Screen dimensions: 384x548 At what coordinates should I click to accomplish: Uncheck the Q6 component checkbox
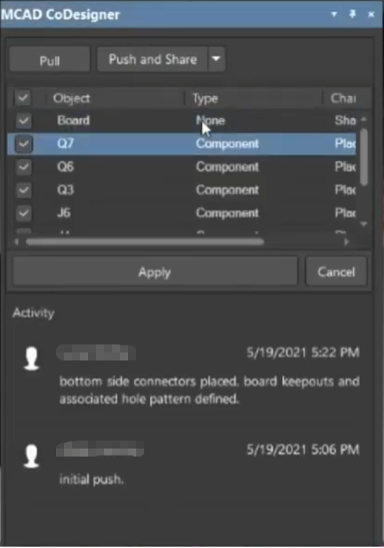[23, 167]
